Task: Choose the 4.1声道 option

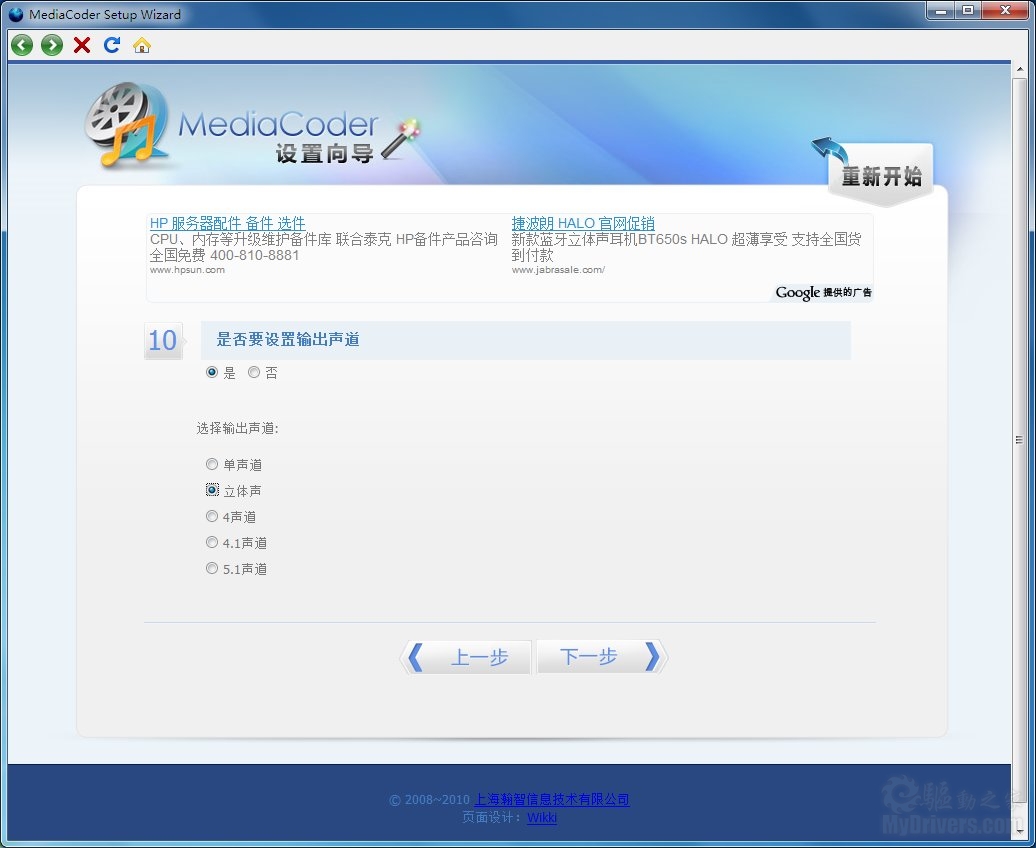Action: 211,542
